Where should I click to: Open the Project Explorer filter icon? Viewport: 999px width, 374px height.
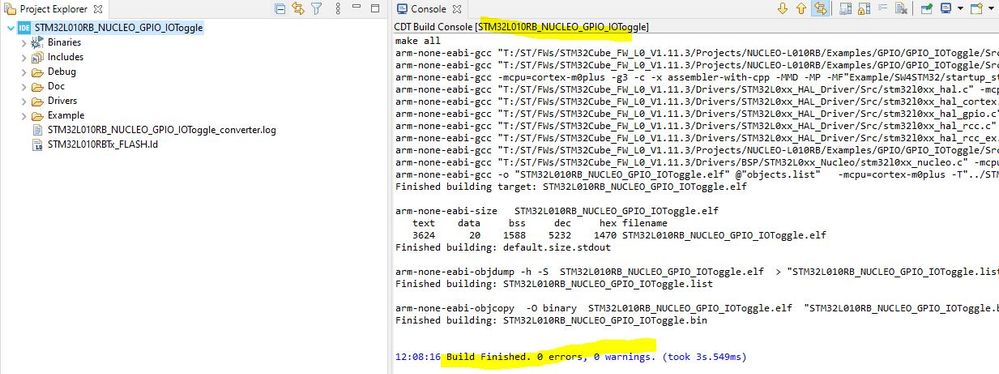316,9
